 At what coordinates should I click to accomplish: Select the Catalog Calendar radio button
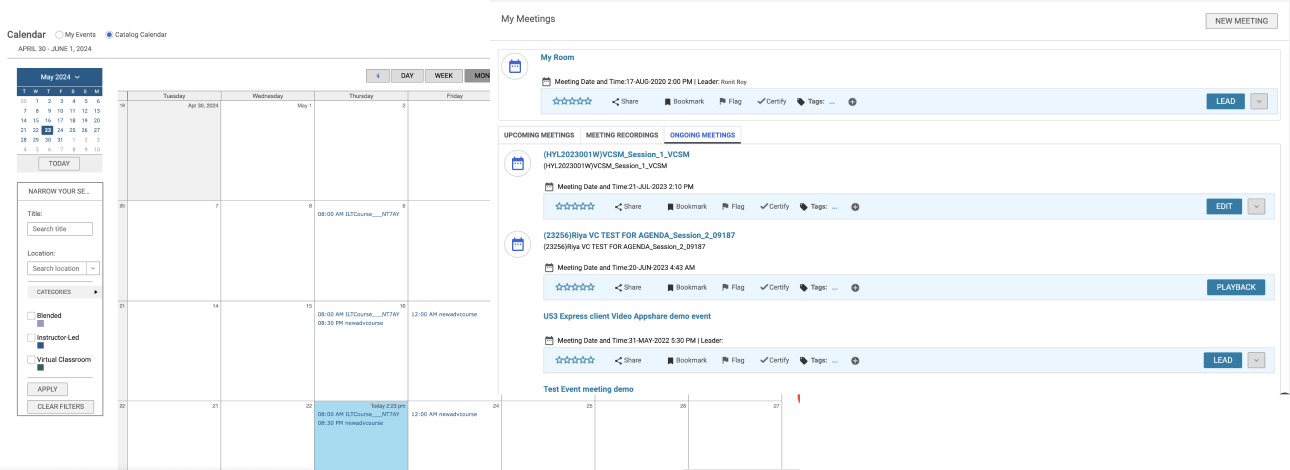pos(109,34)
